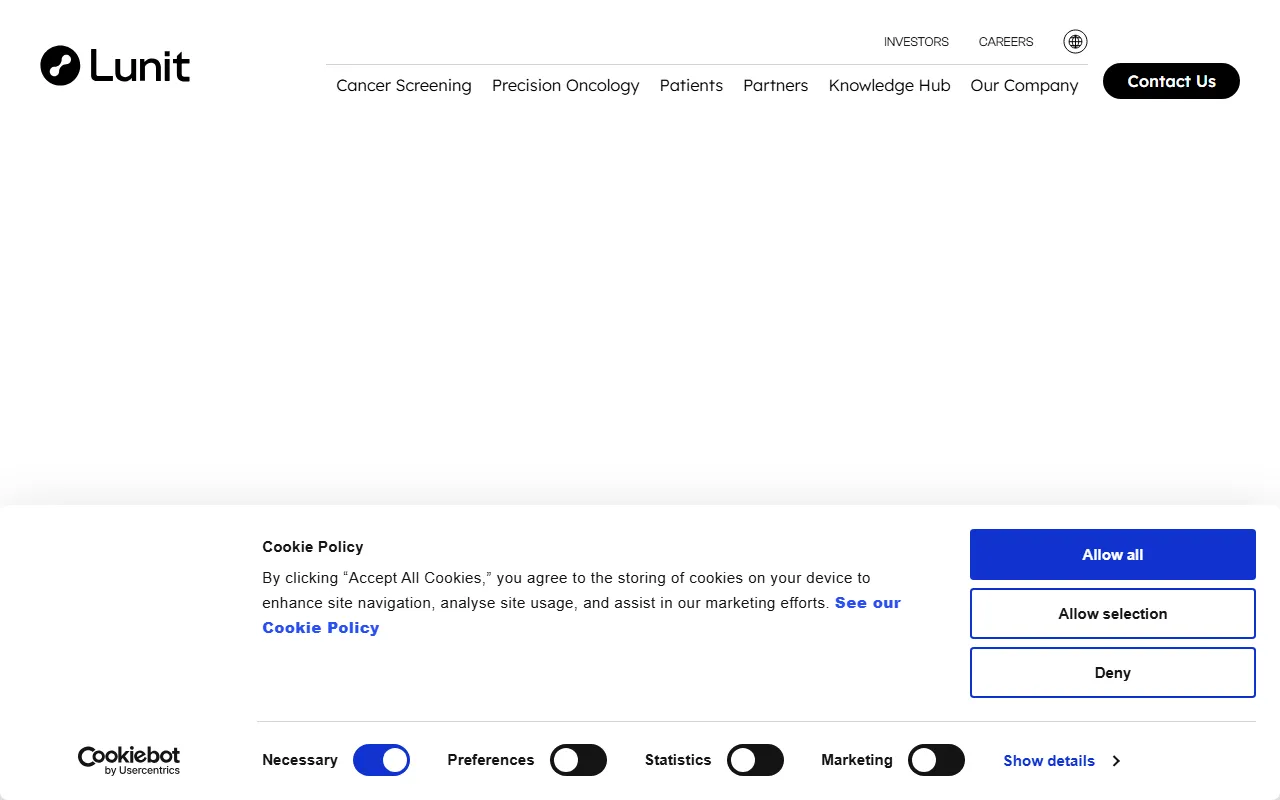
Task: Open the Partners page
Action: [775, 86]
